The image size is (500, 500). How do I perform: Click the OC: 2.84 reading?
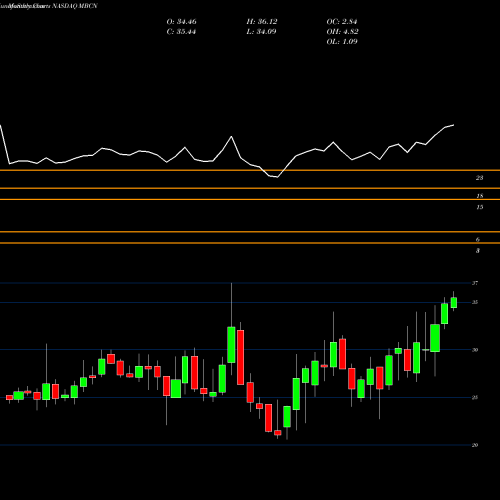point(342,22)
